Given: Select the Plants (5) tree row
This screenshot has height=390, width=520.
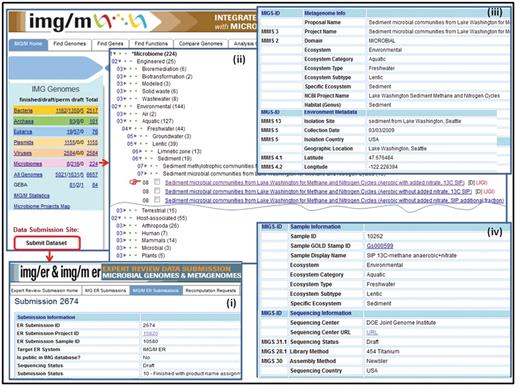Looking at the screenshot, I should (x=153, y=255).
